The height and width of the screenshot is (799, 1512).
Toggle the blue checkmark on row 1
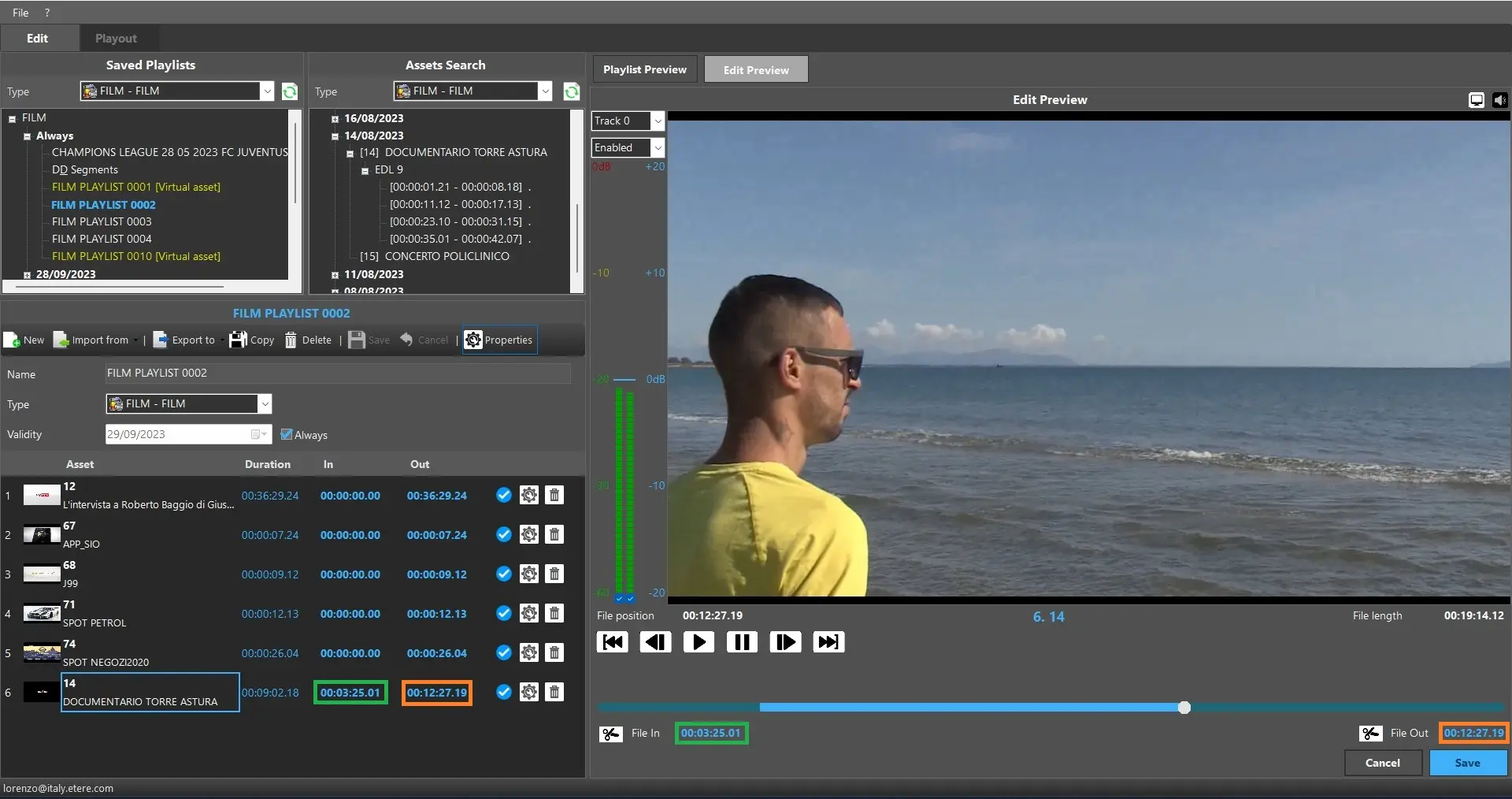(504, 496)
